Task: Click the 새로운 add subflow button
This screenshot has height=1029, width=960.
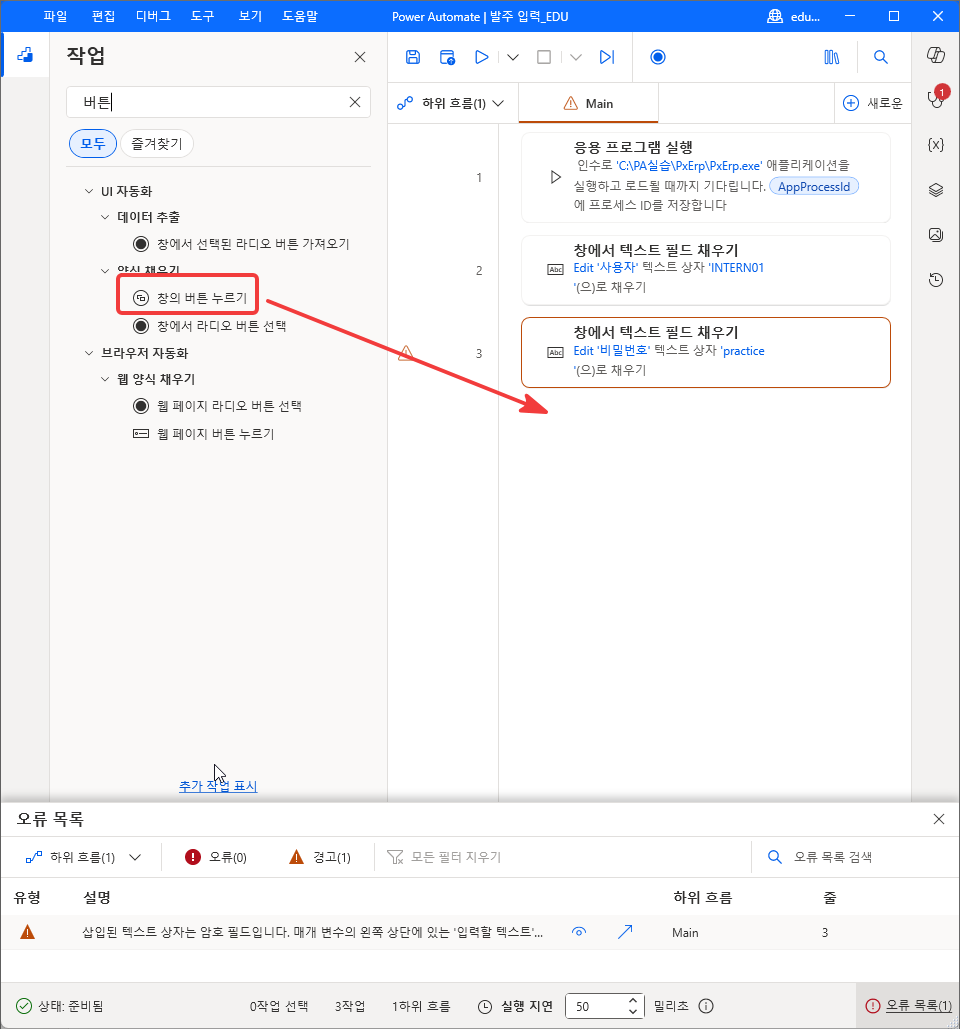Action: 873,103
